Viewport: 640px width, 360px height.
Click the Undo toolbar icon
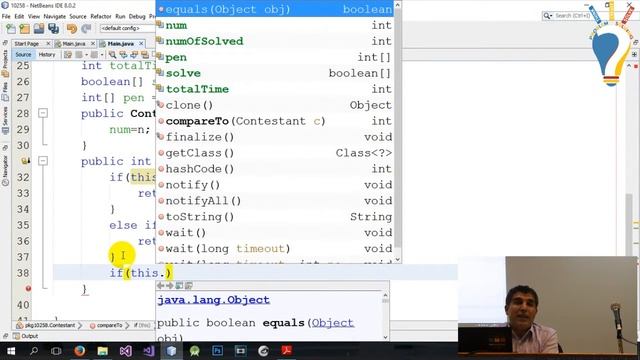(72, 29)
